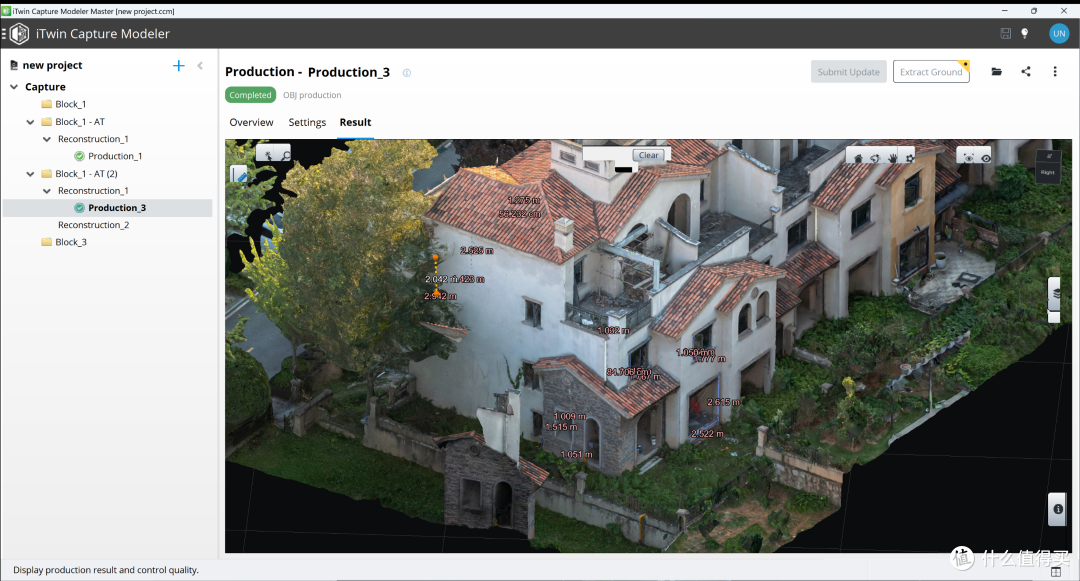The image size is (1080, 581).
Task: Select the point-pick cursor tool in viewer
Action: pyautogui.click(x=267, y=156)
